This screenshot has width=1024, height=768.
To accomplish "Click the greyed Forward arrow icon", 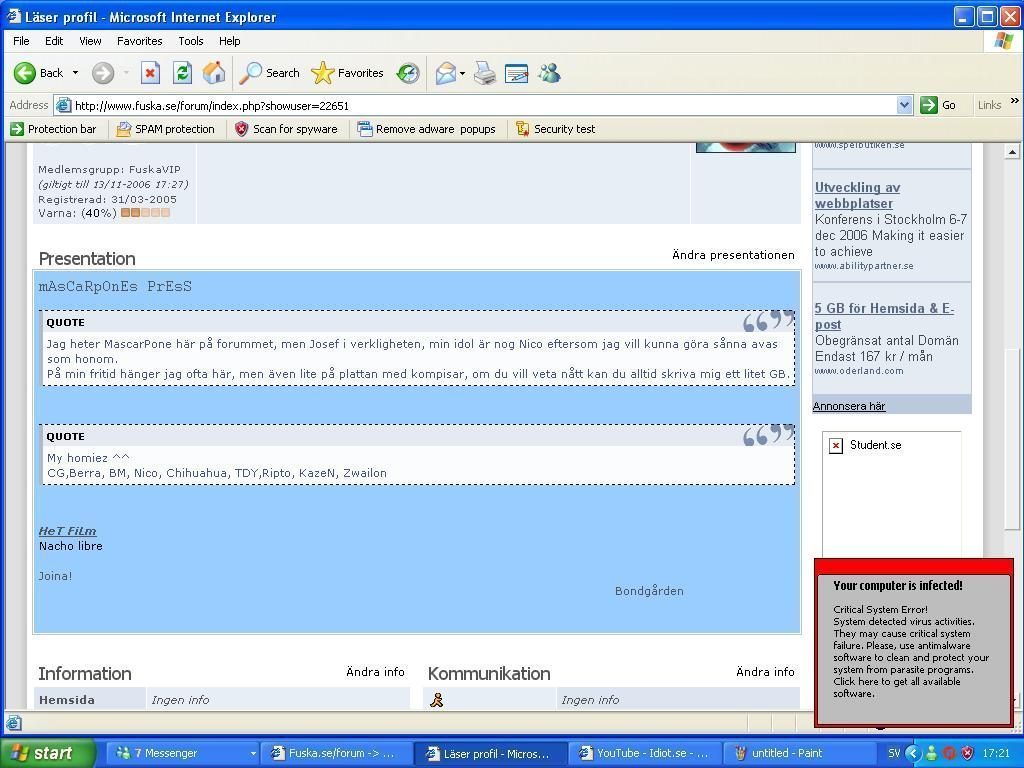I will [103, 73].
